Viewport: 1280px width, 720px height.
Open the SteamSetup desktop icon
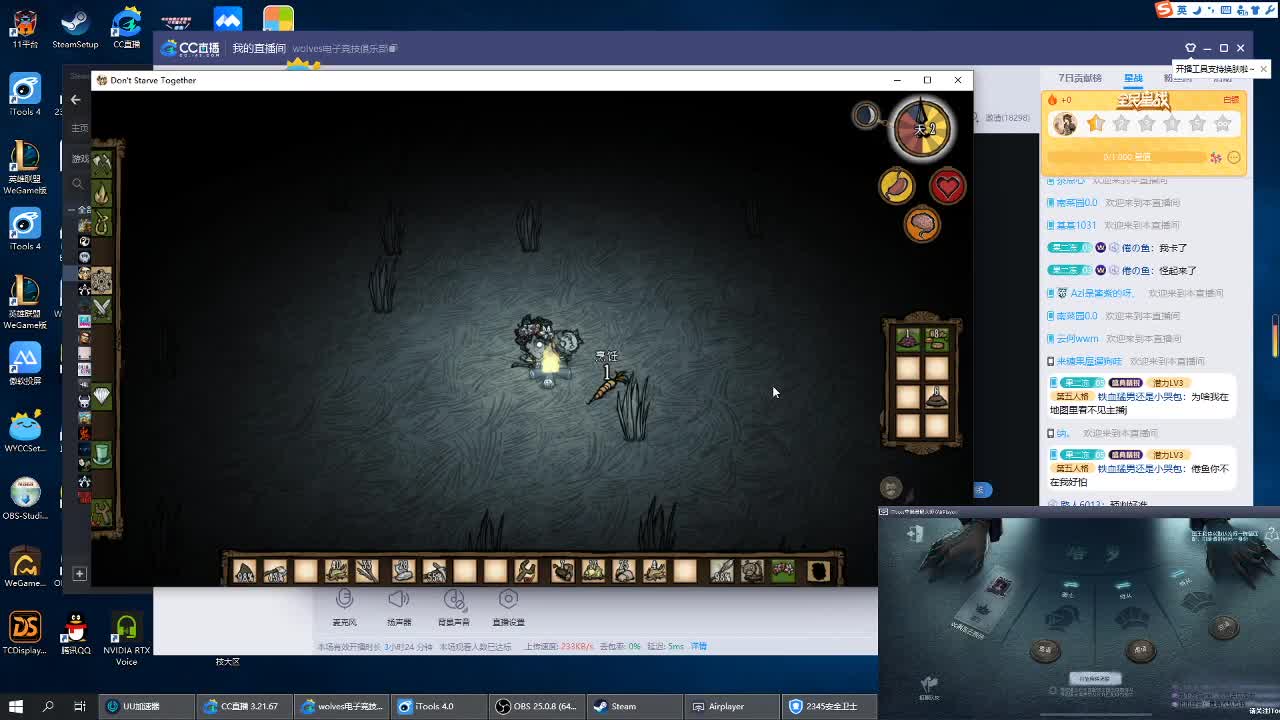tap(75, 28)
